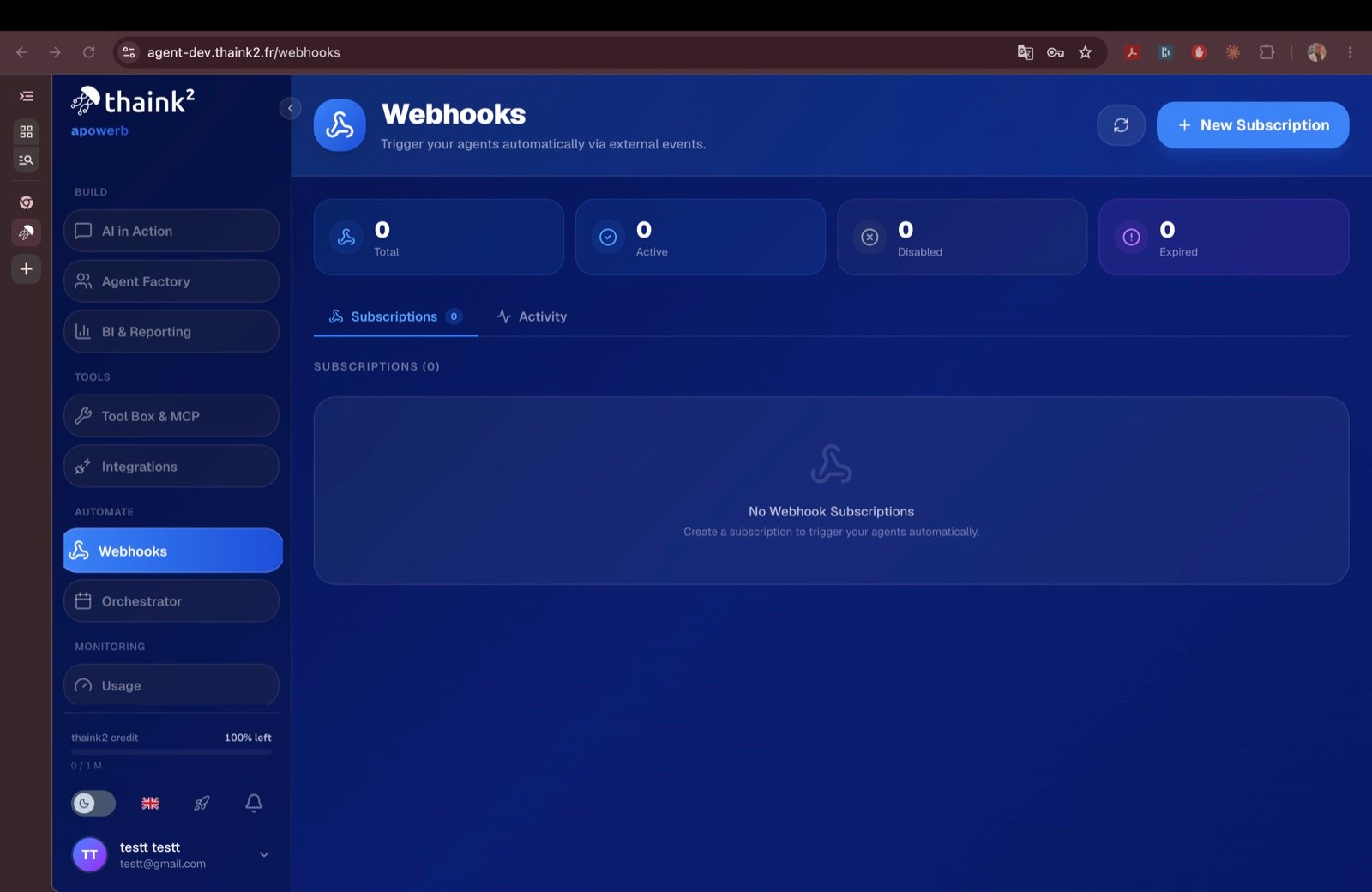Click the 'SUBSCRIPTIONS (0)' heading
This screenshot has height=892, width=1372.
coord(376,366)
